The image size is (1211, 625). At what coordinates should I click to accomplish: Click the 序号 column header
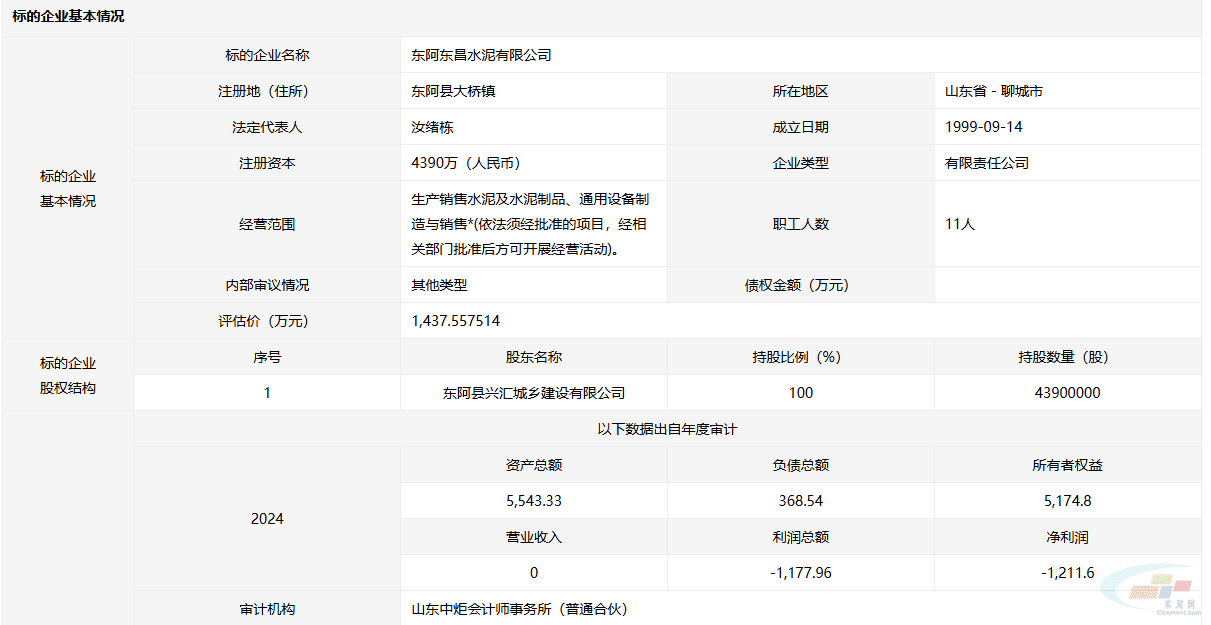click(267, 357)
